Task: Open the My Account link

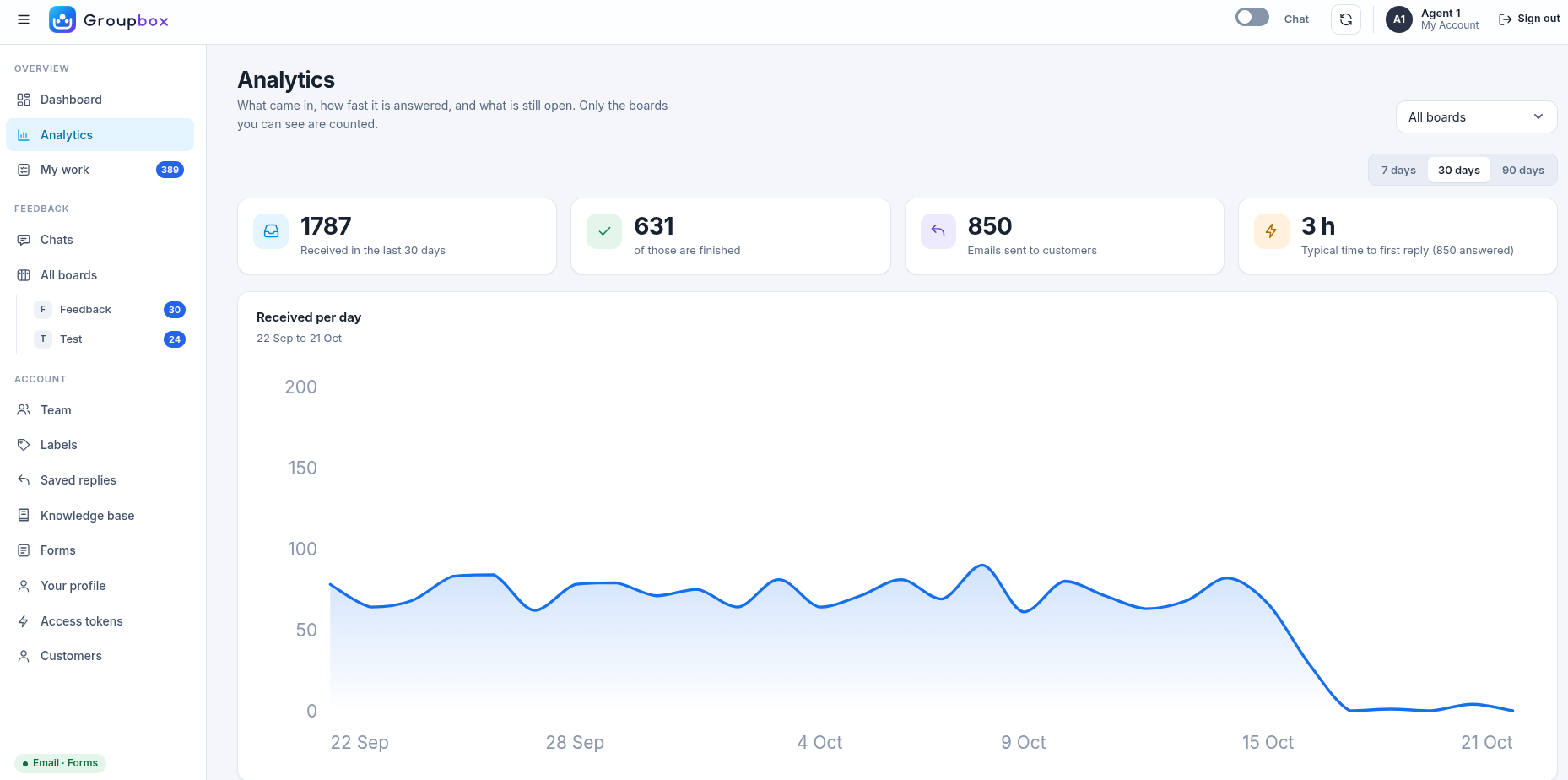Action: click(x=1450, y=25)
